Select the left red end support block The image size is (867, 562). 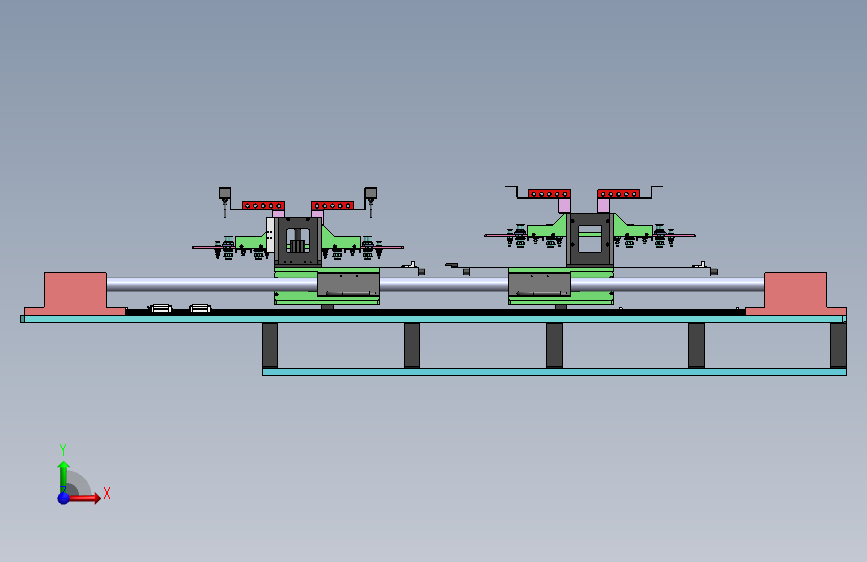pos(75,294)
